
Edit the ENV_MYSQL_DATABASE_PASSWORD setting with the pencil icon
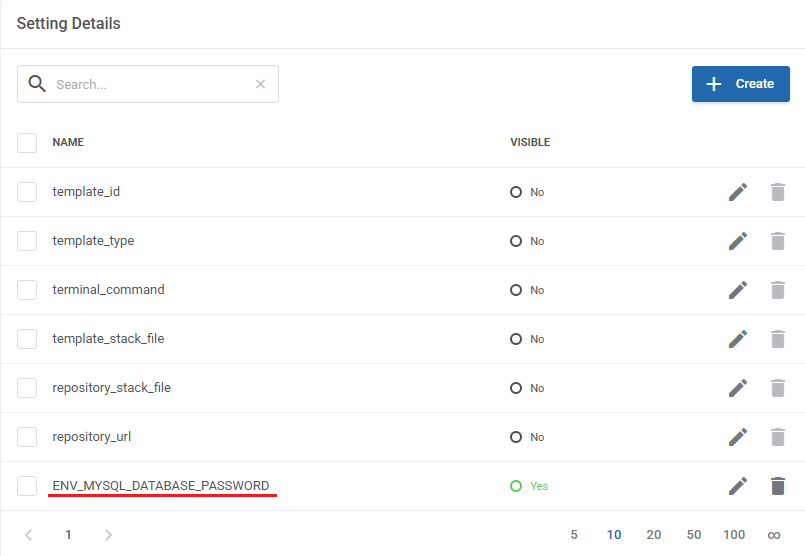pyautogui.click(x=738, y=486)
